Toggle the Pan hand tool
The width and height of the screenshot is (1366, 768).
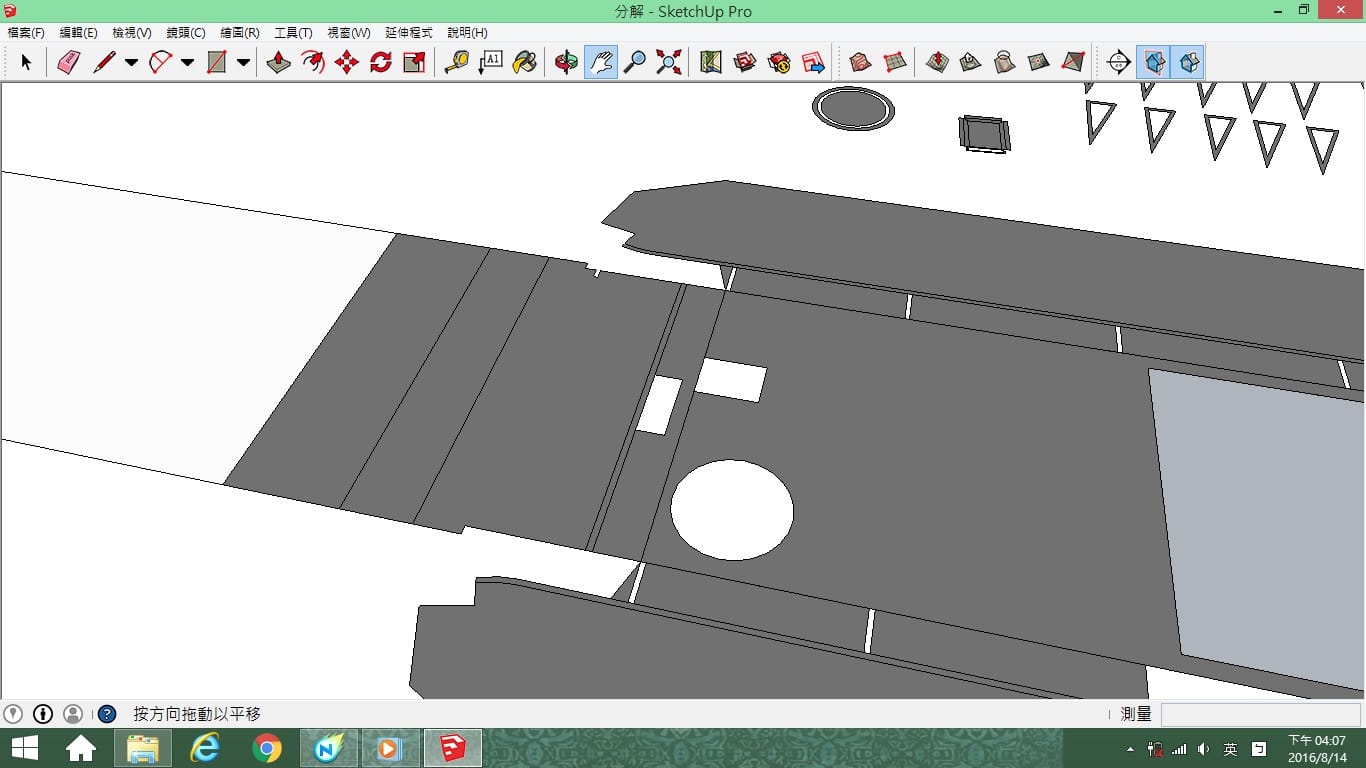tap(600, 62)
